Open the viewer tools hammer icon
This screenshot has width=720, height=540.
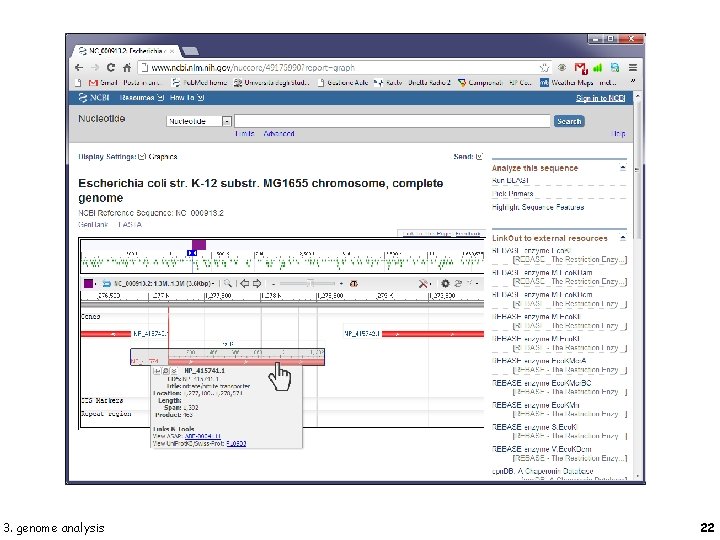pyautogui.click(x=423, y=284)
